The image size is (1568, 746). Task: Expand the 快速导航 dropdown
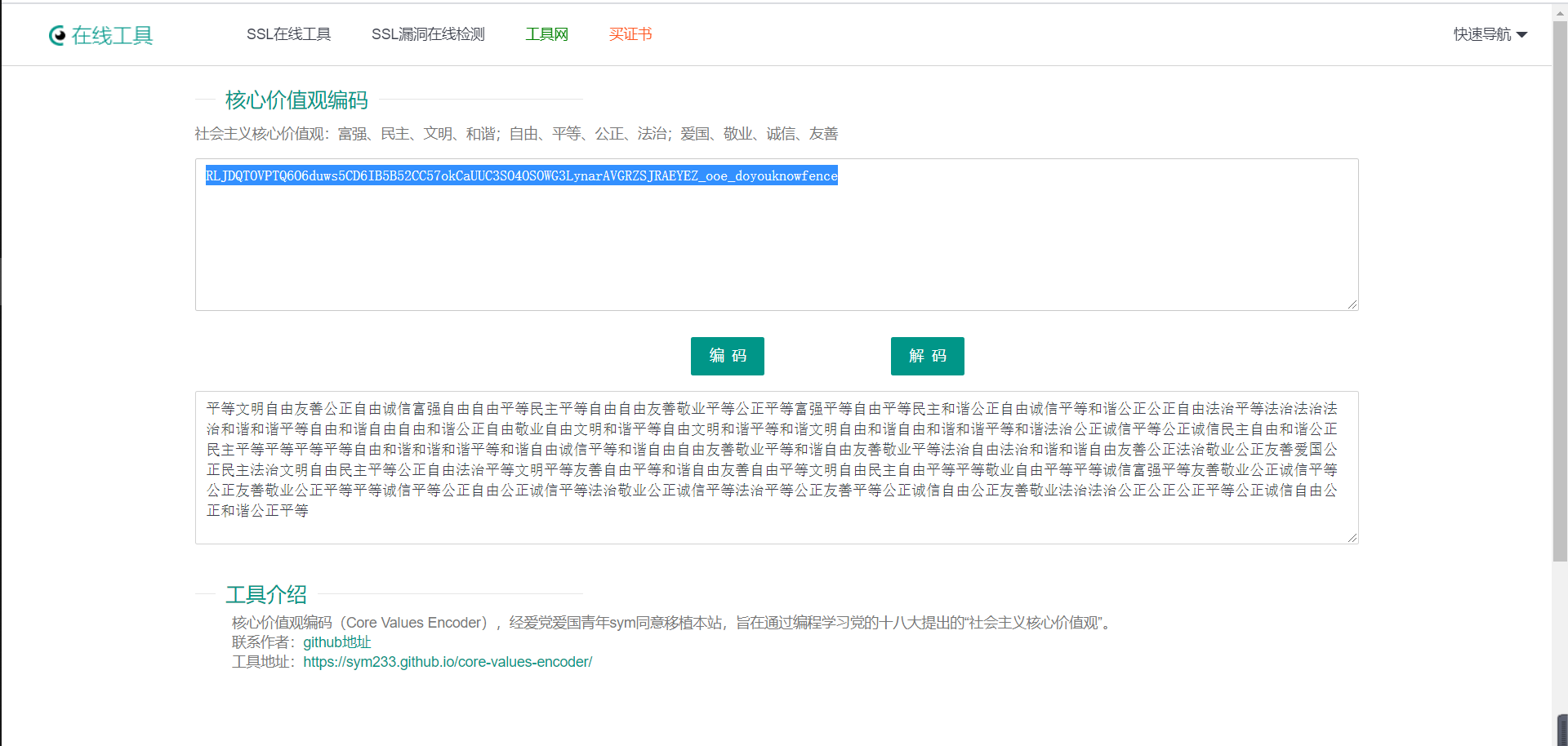point(1490,34)
